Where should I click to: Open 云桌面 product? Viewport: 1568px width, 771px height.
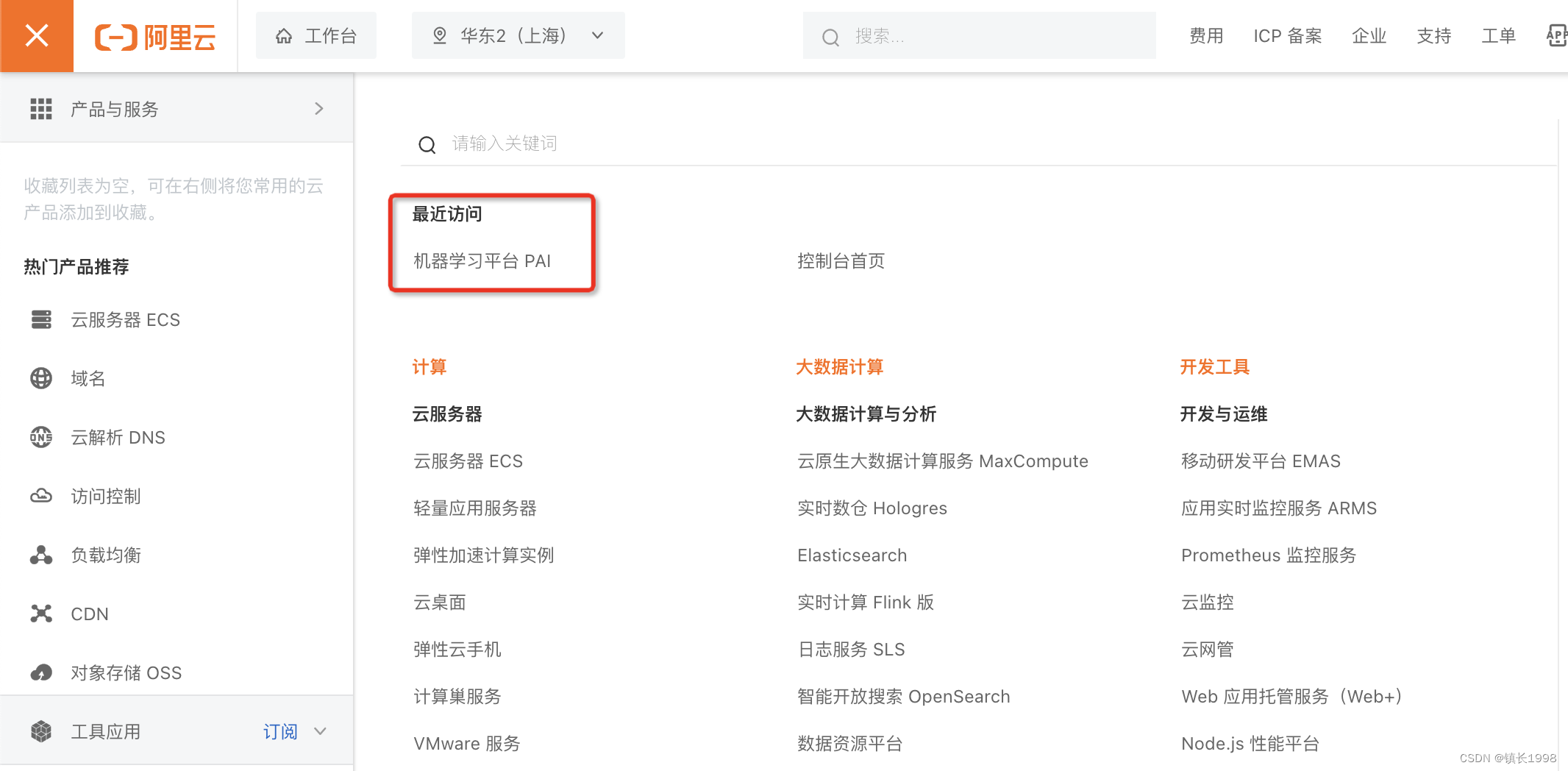point(440,603)
